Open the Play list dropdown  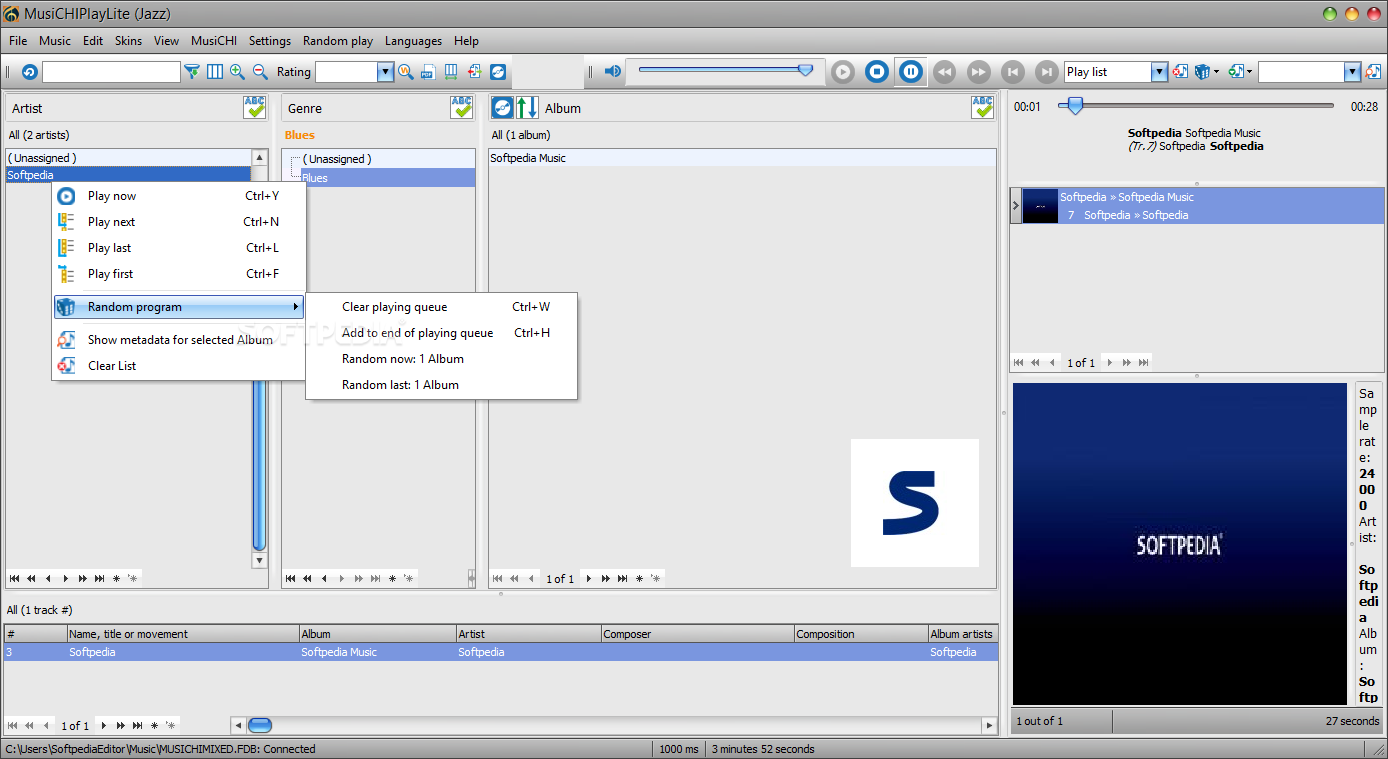[x=1159, y=72]
